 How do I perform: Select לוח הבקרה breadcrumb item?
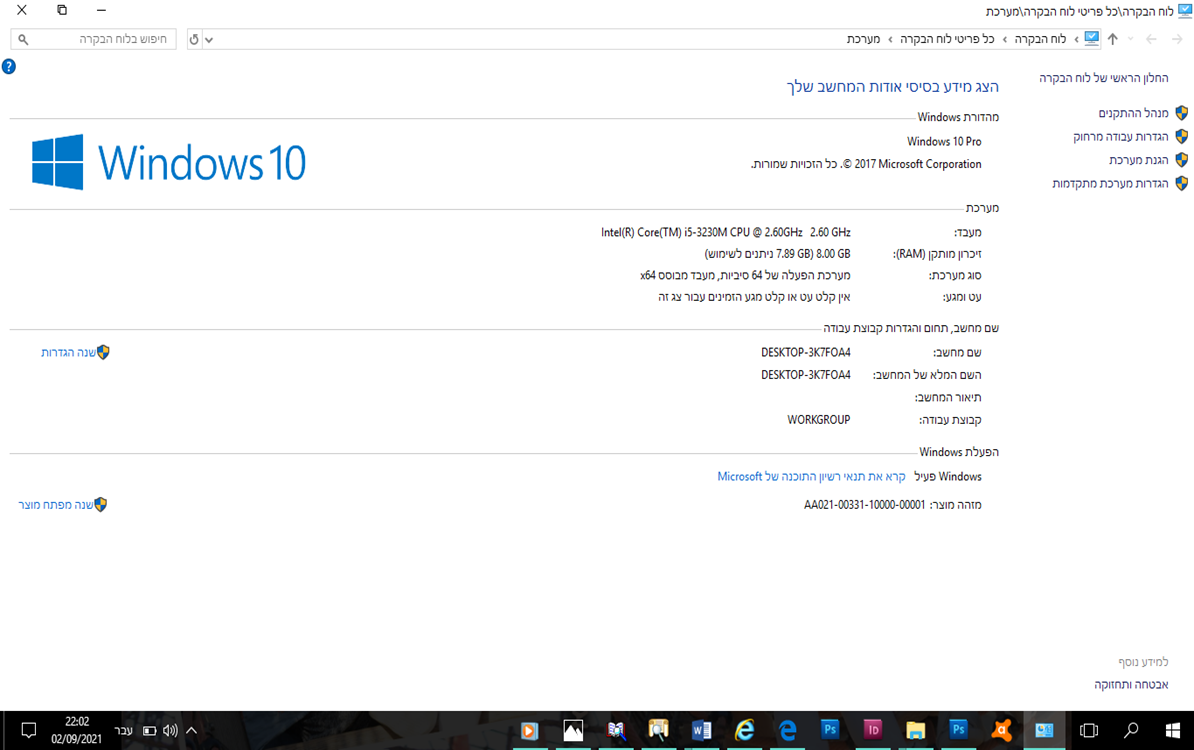pos(1040,39)
